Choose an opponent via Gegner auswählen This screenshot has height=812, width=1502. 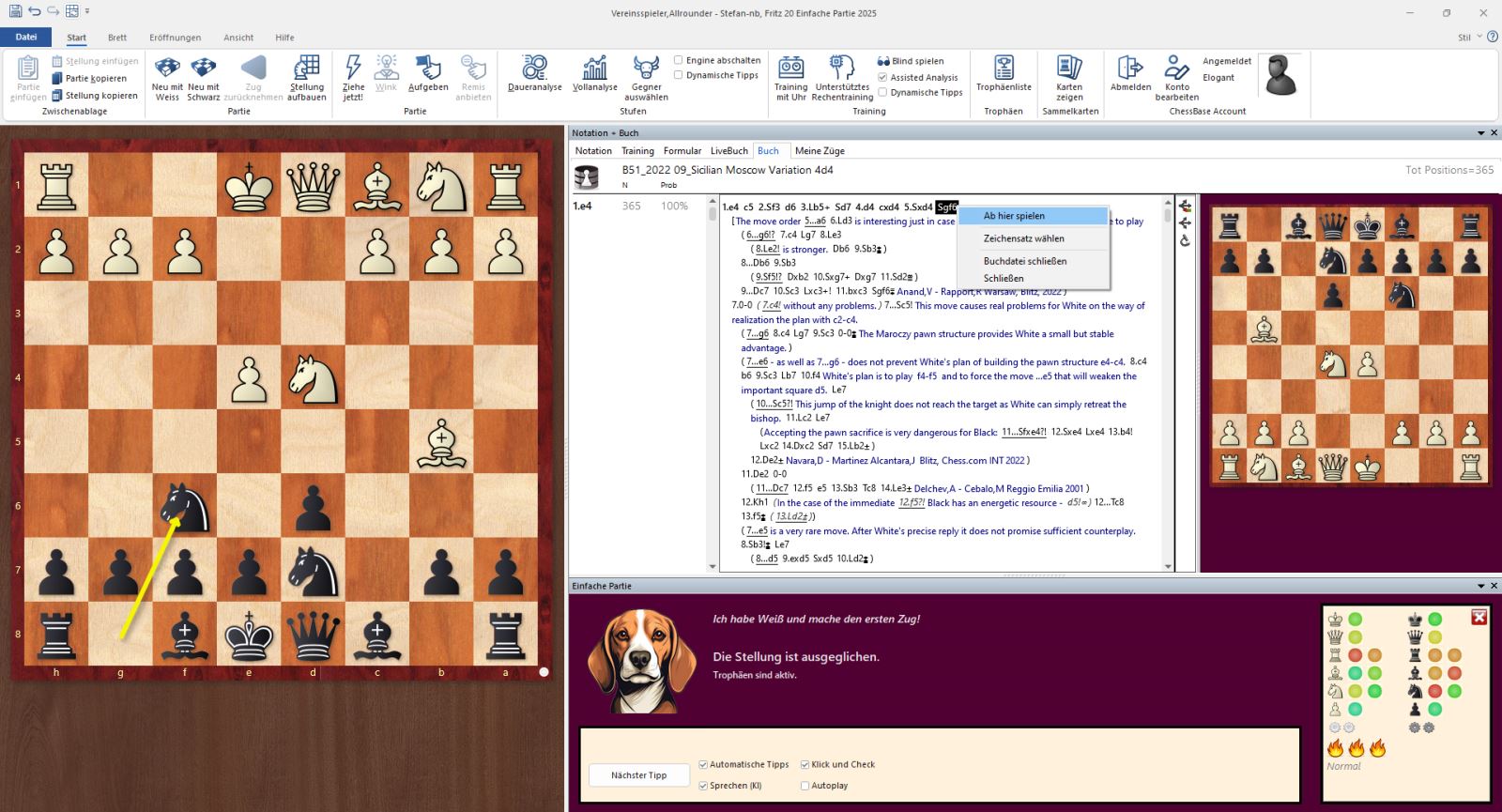pos(646,77)
